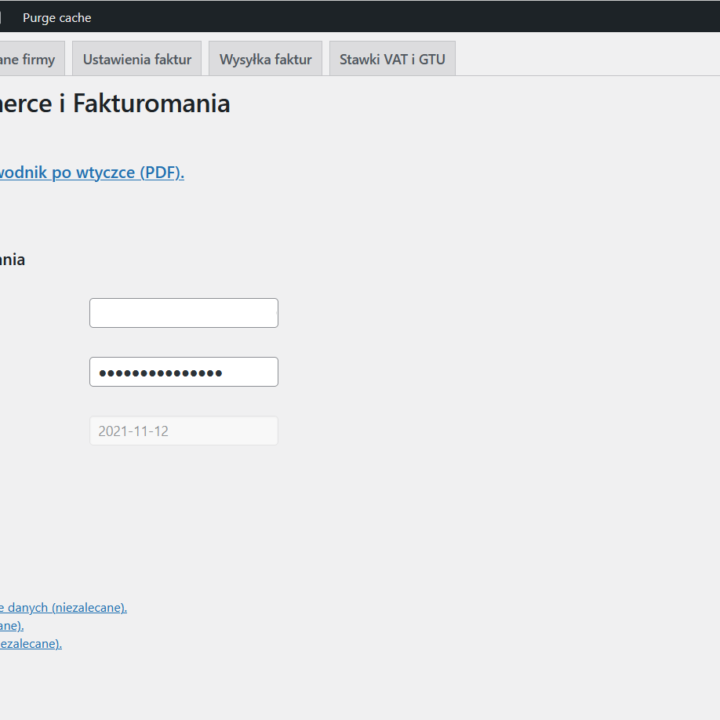Focus the empty text input field
The height and width of the screenshot is (720, 720).
(183, 313)
